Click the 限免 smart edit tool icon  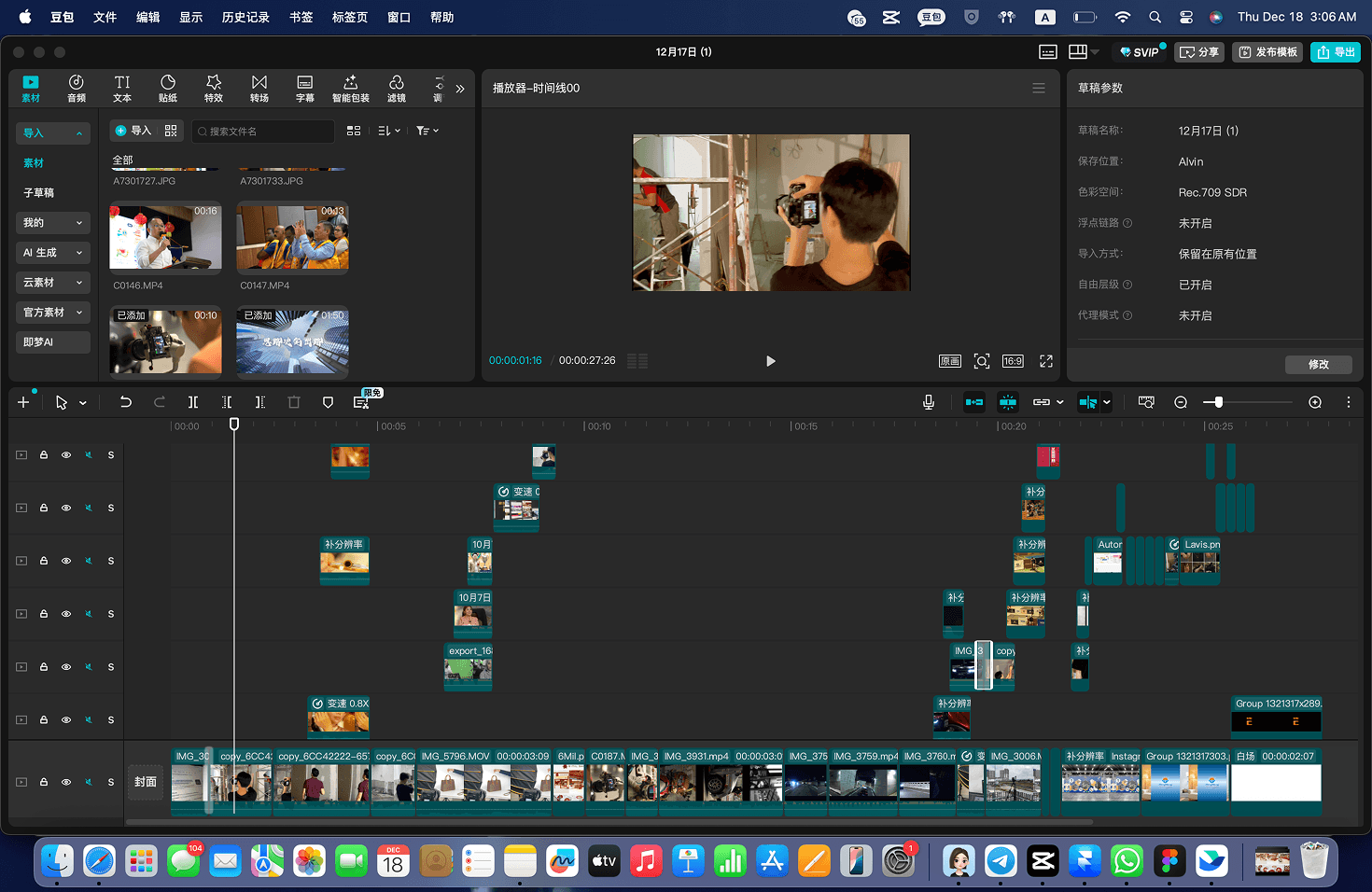pos(362,401)
